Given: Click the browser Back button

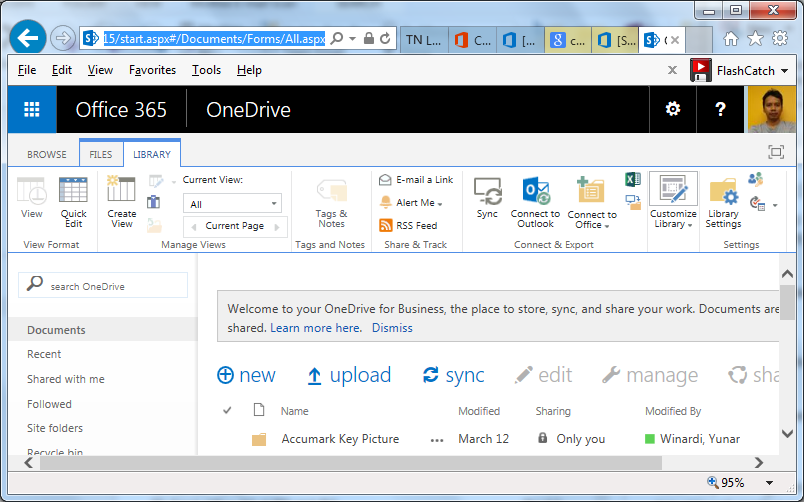Looking at the screenshot, I should [x=28, y=37].
